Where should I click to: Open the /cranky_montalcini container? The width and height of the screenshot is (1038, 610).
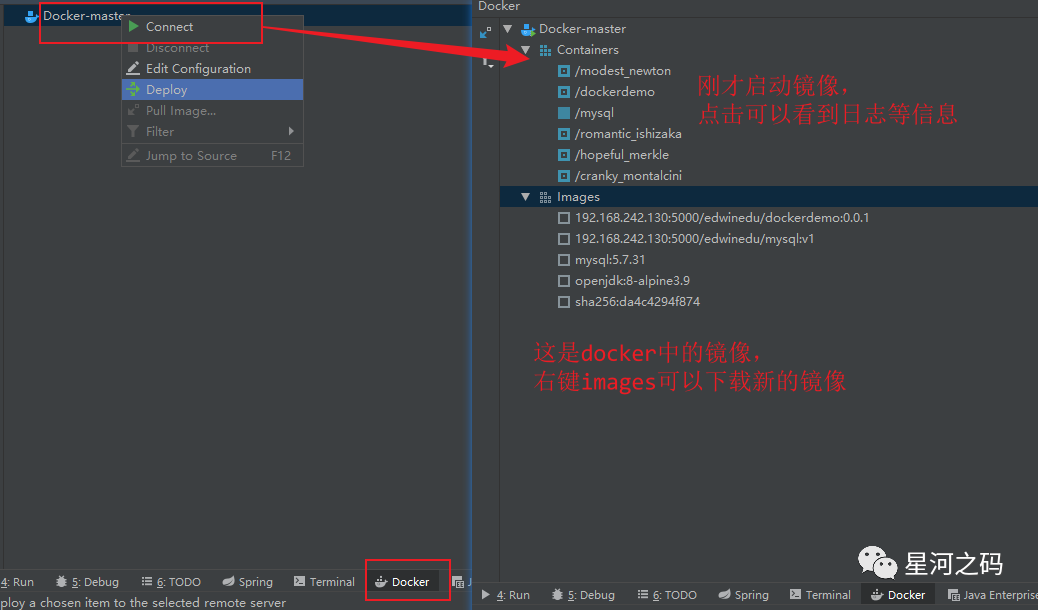click(628, 176)
